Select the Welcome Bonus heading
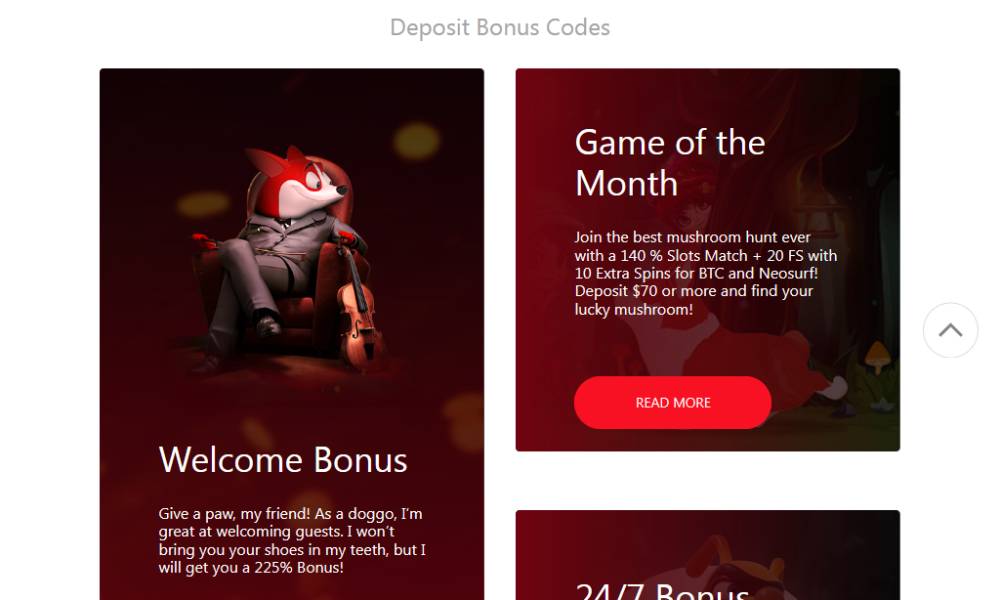This screenshot has height=600, width=1000. pyautogui.click(x=283, y=460)
